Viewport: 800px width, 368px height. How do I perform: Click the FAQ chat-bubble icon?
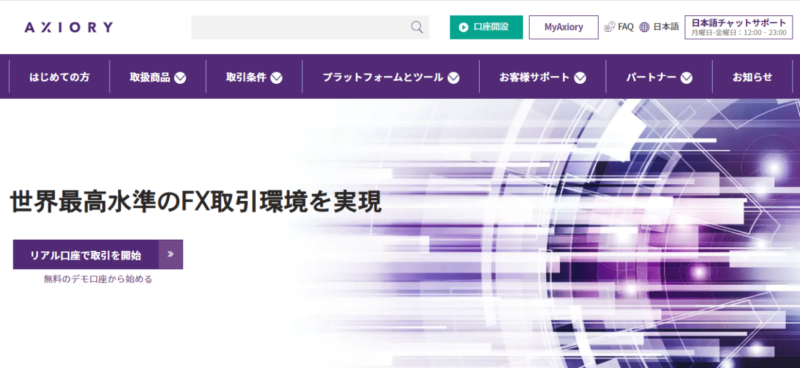tap(610, 27)
